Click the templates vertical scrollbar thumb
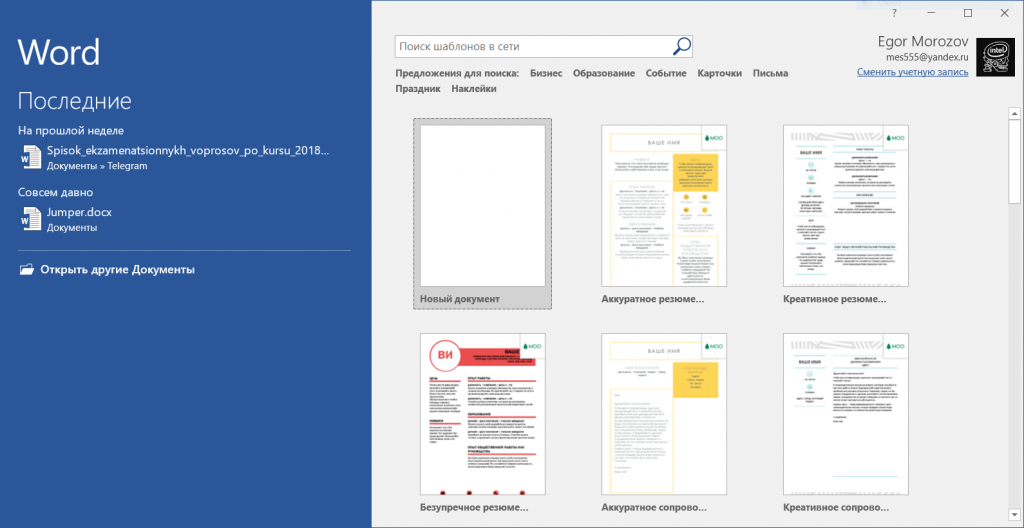The height and width of the screenshot is (528, 1024). (1015, 163)
